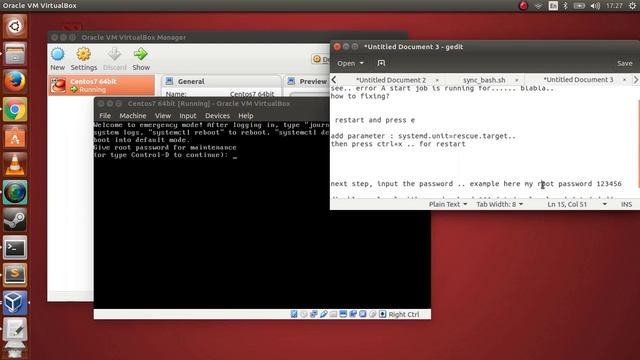Open the View menu of the VM window

[162, 116]
